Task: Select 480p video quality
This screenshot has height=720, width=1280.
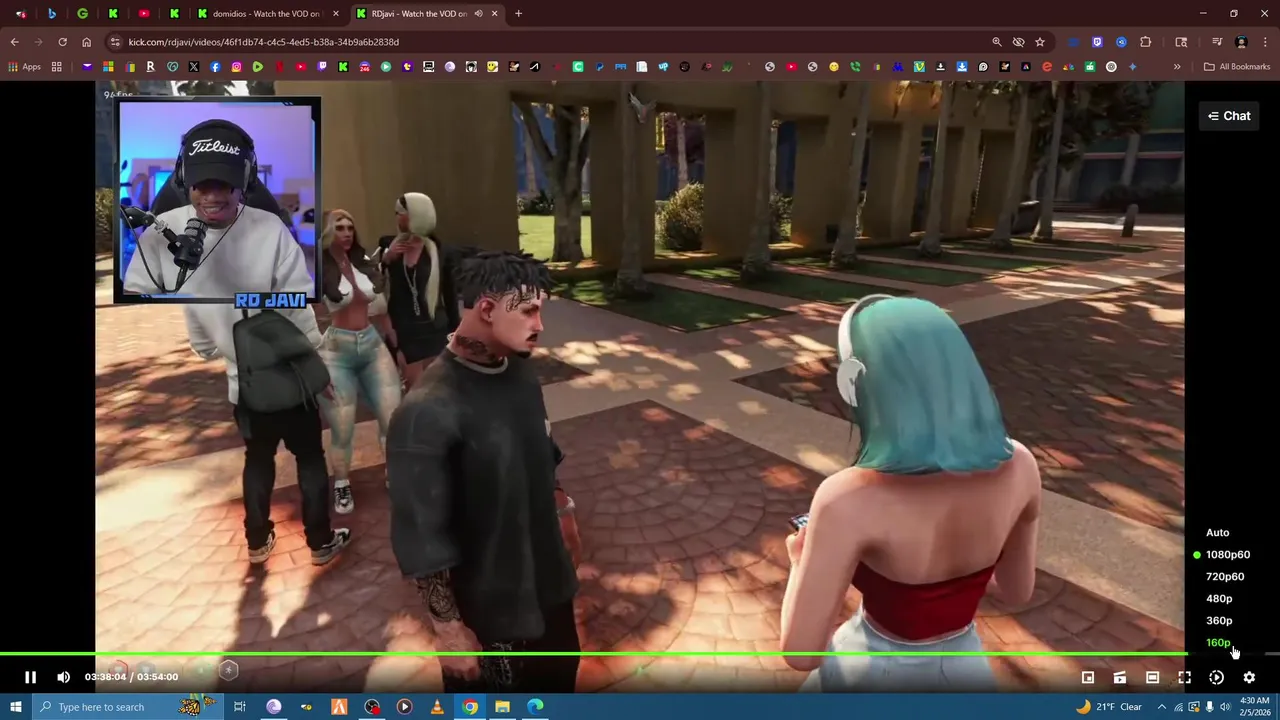Action: point(1218,598)
